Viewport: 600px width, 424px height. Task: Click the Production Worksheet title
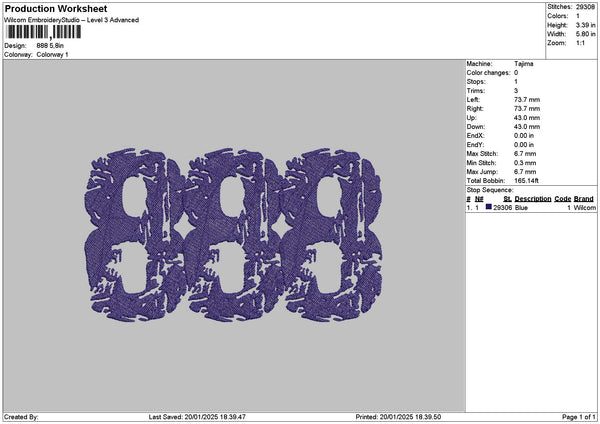(x=48, y=8)
